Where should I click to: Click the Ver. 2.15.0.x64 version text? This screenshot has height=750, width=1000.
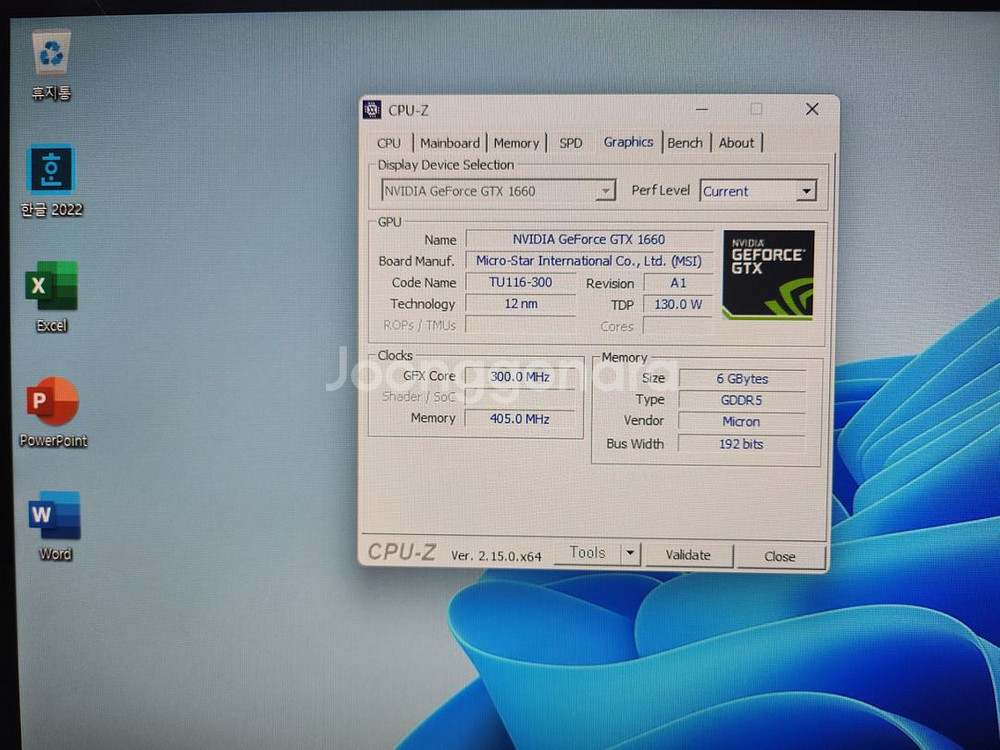(496, 556)
